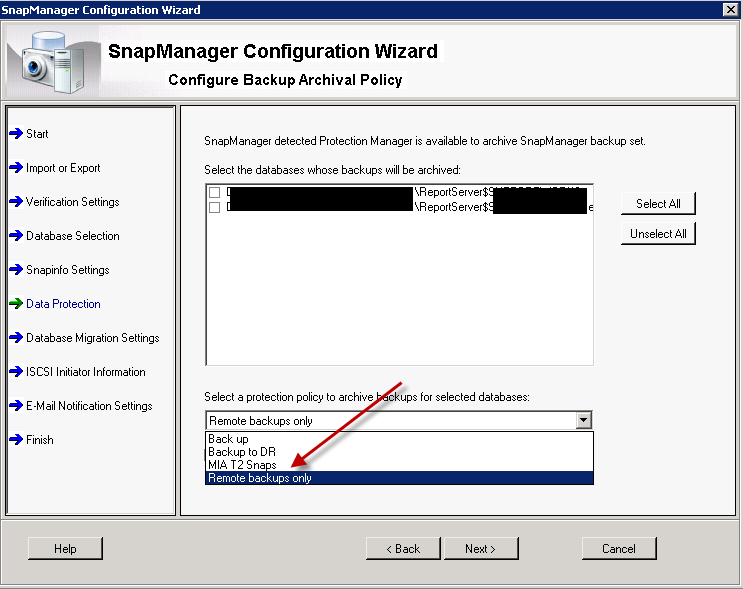Click the SnapManager camera server logo
The width and height of the screenshot is (743, 589).
point(53,62)
